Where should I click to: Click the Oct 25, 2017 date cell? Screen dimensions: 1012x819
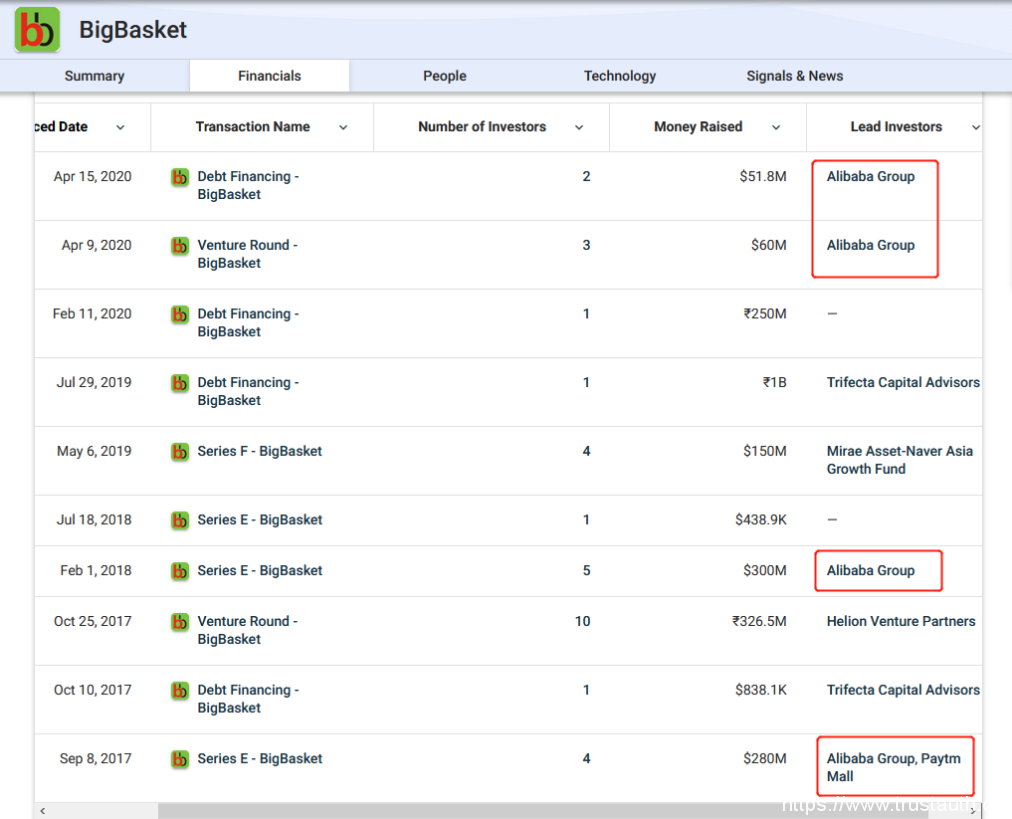[x=92, y=621]
